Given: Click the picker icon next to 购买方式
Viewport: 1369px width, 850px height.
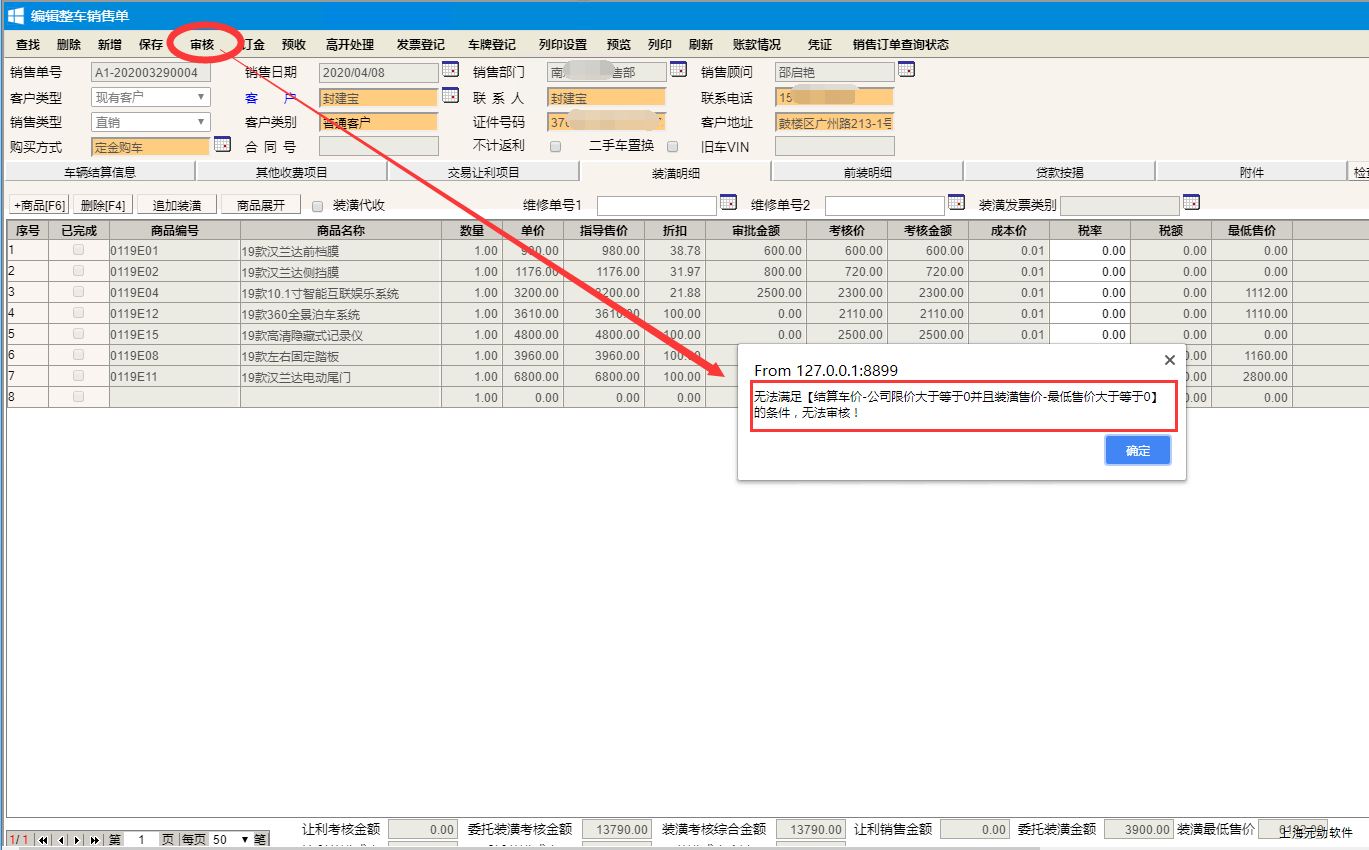Looking at the screenshot, I should click(222, 145).
